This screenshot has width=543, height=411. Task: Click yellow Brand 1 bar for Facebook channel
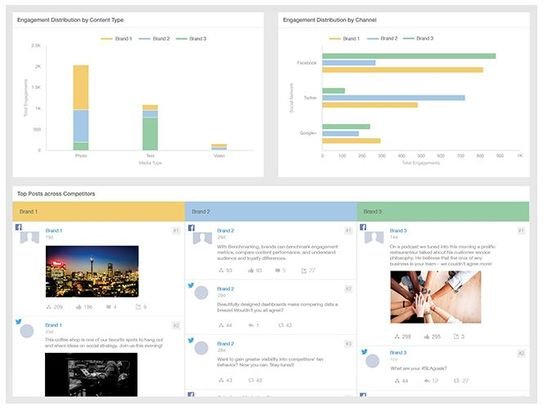403,70
